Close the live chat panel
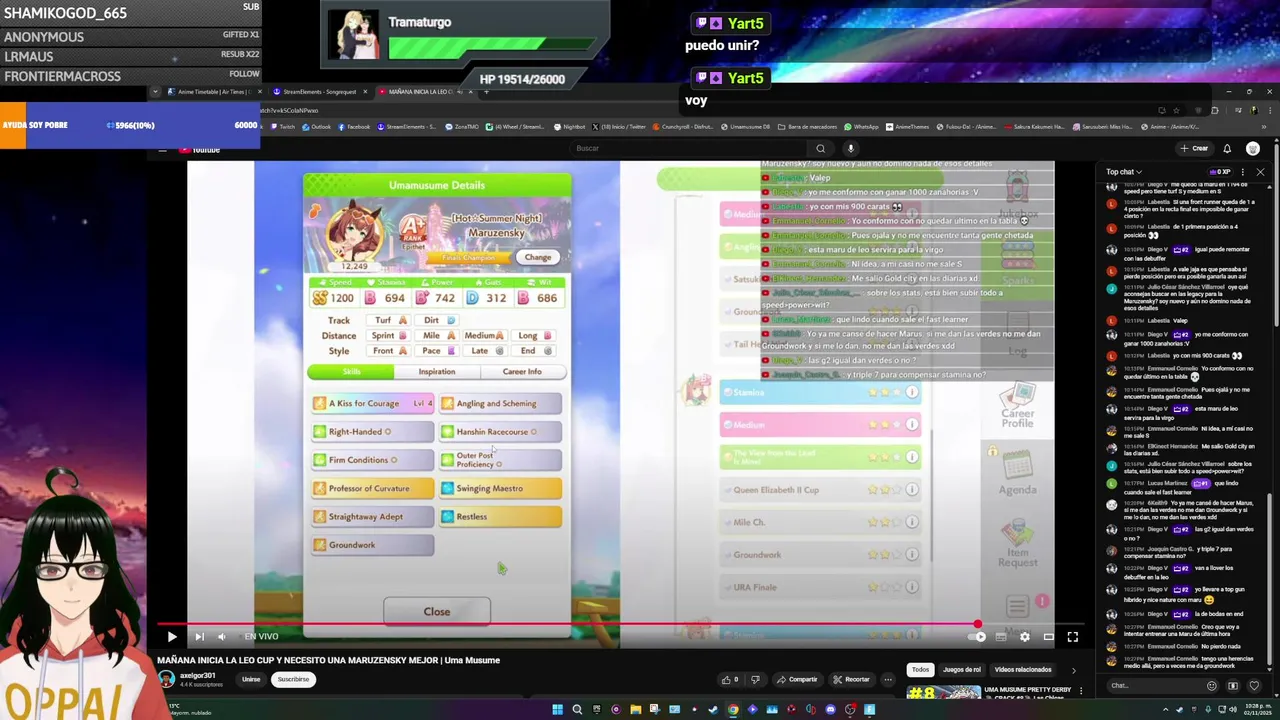Image resolution: width=1280 pixels, height=720 pixels. click(x=1260, y=172)
